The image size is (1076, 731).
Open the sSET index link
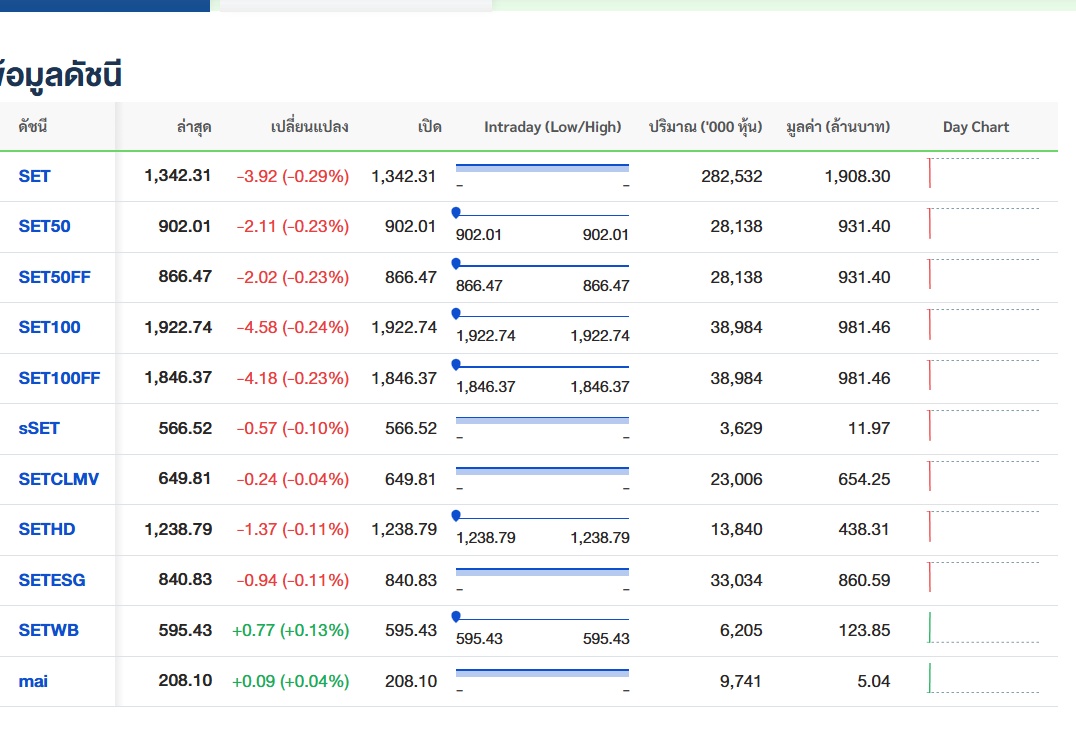(x=39, y=428)
